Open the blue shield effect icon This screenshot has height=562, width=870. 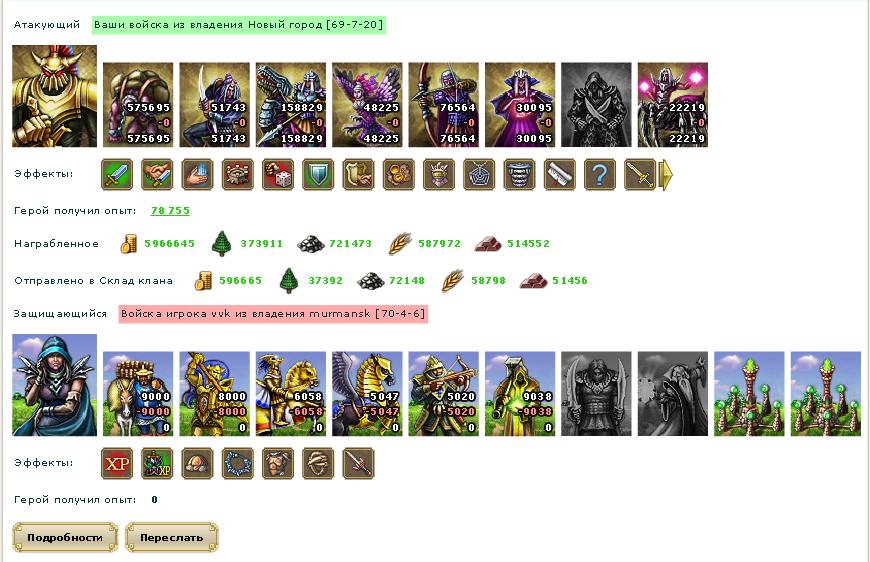[x=318, y=175]
